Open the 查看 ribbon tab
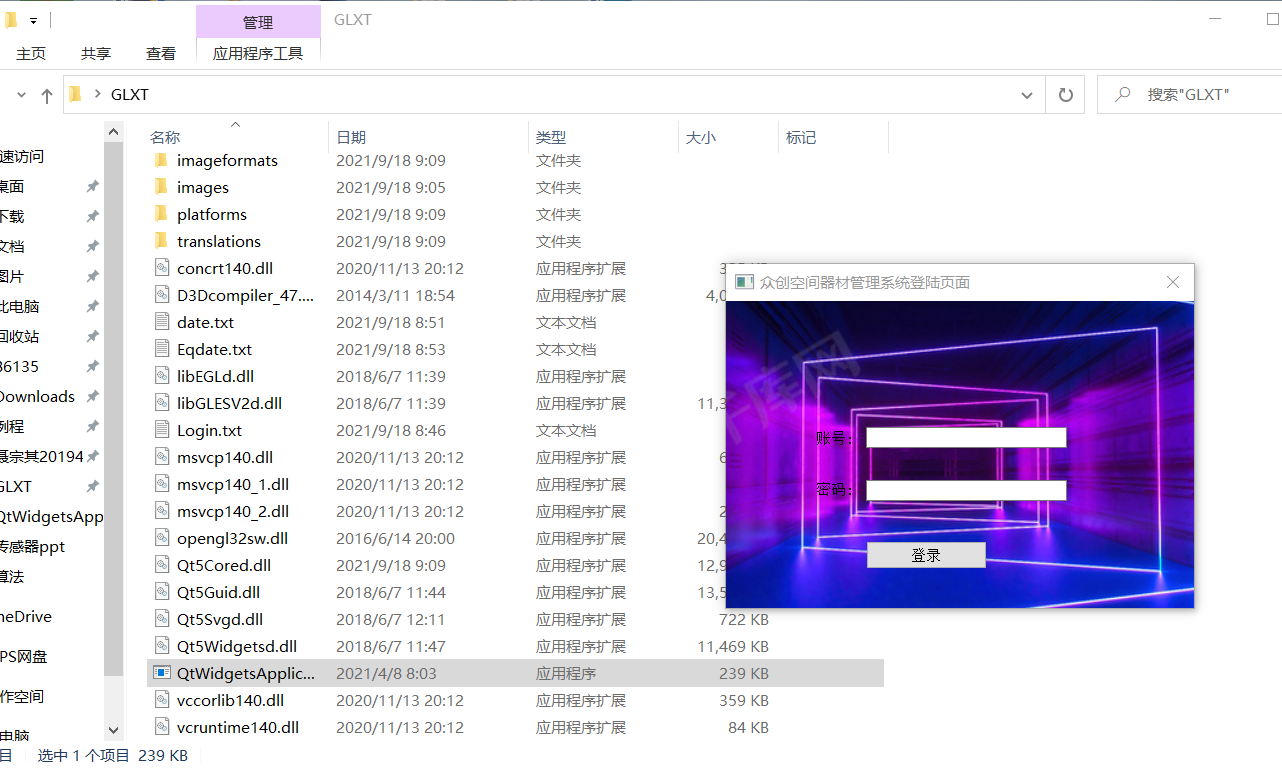1282x769 pixels. tap(160, 53)
